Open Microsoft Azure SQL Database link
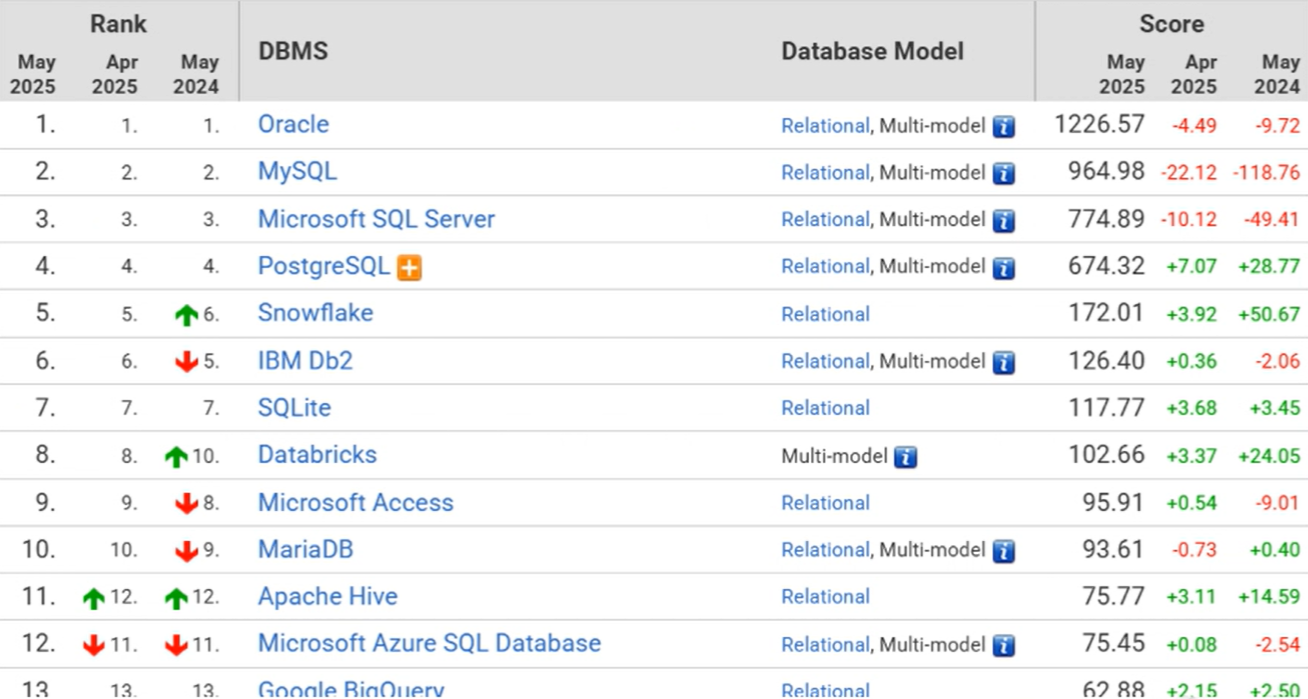The image size is (1308, 699). point(429,644)
